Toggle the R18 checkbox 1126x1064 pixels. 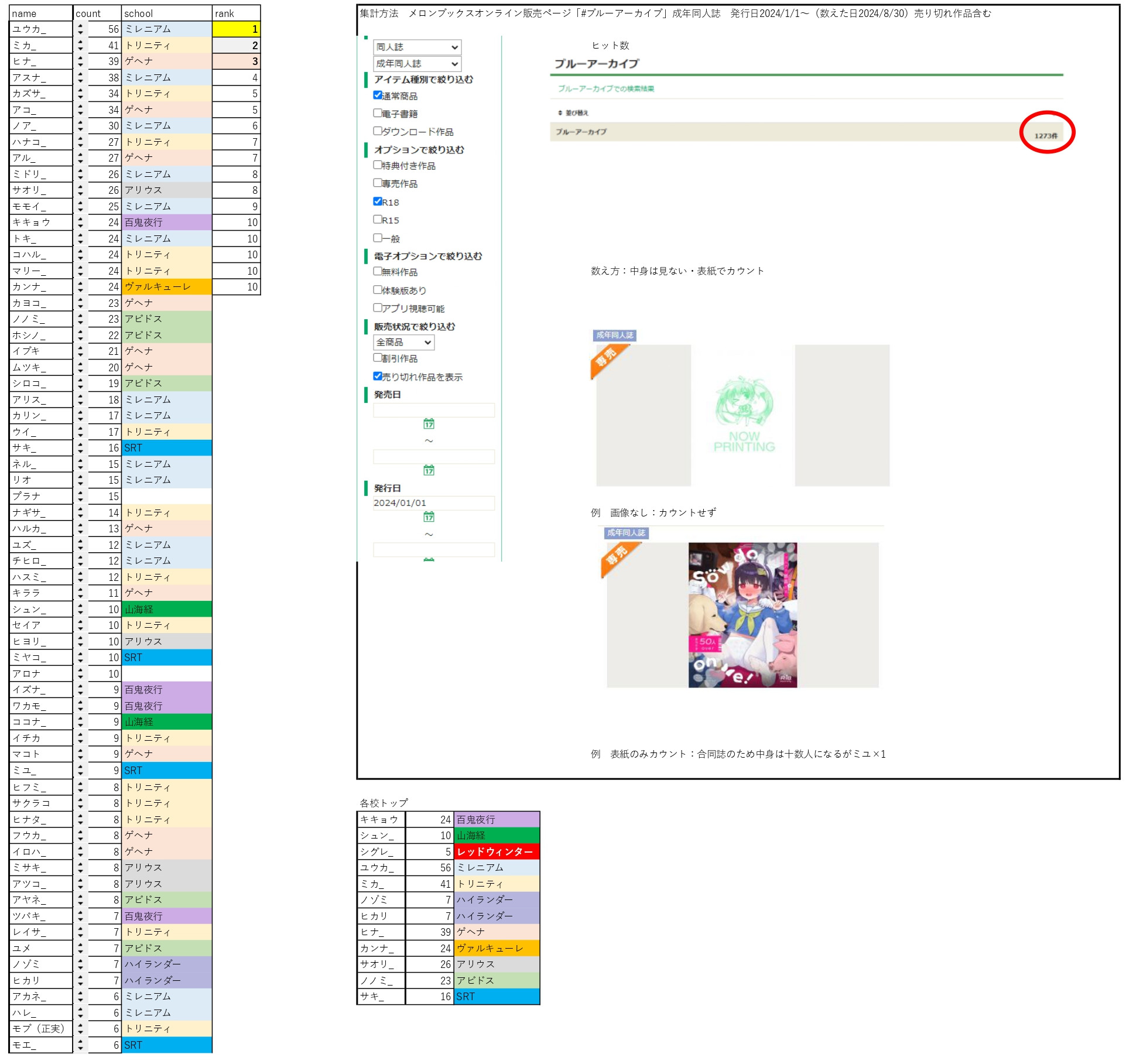click(x=378, y=201)
